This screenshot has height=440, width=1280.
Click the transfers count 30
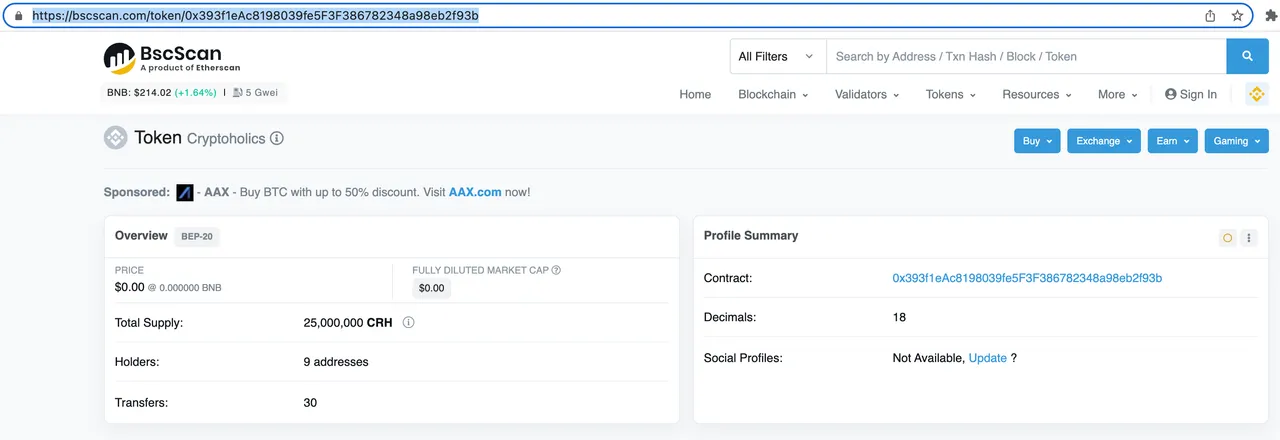[x=310, y=402]
